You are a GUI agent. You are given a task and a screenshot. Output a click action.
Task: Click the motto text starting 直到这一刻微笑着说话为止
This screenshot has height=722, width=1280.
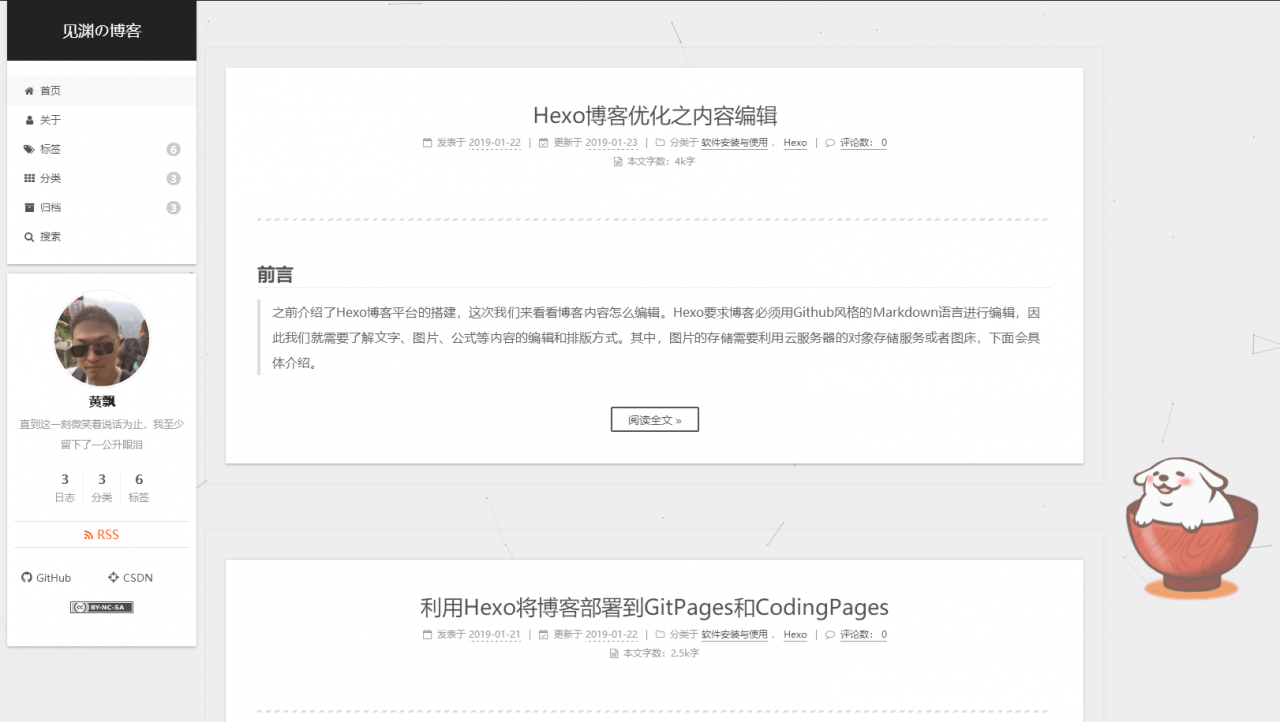click(x=102, y=434)
